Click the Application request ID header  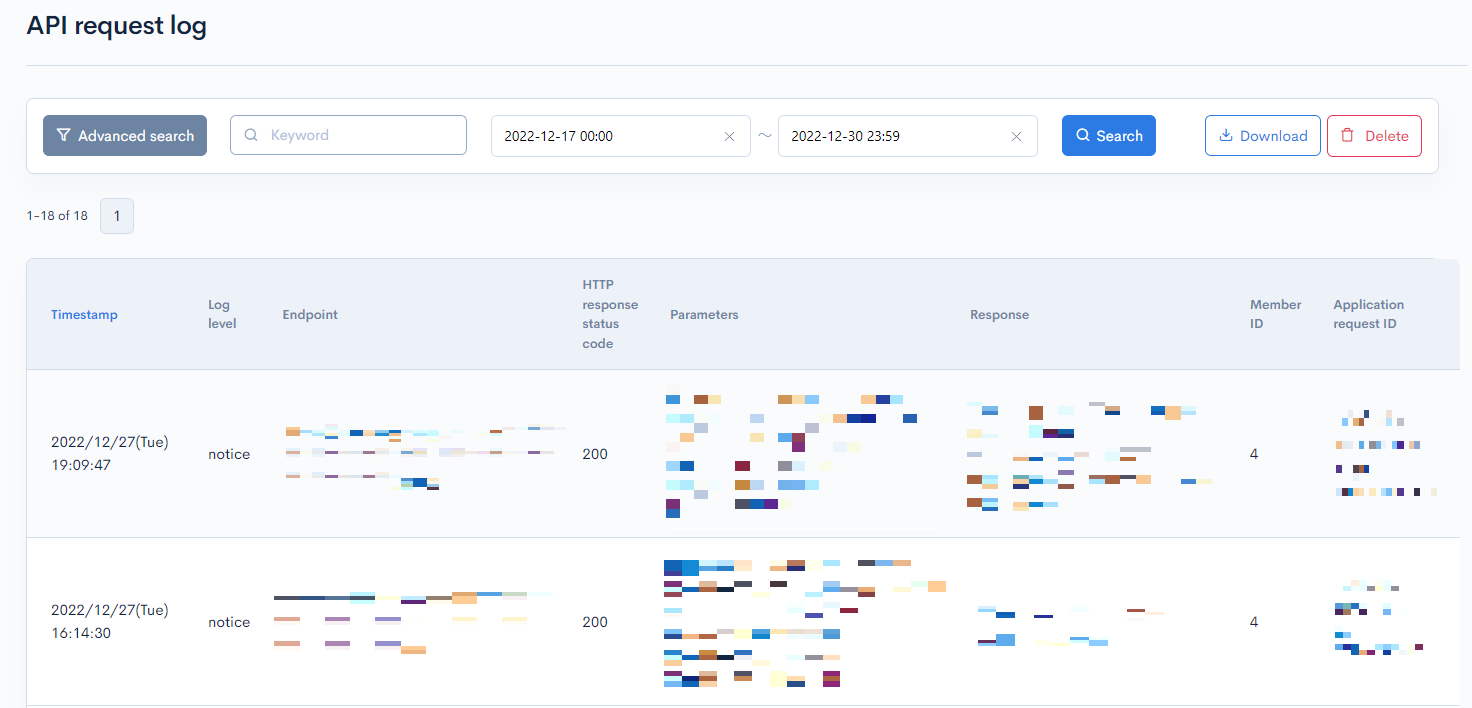[1368, 314]
